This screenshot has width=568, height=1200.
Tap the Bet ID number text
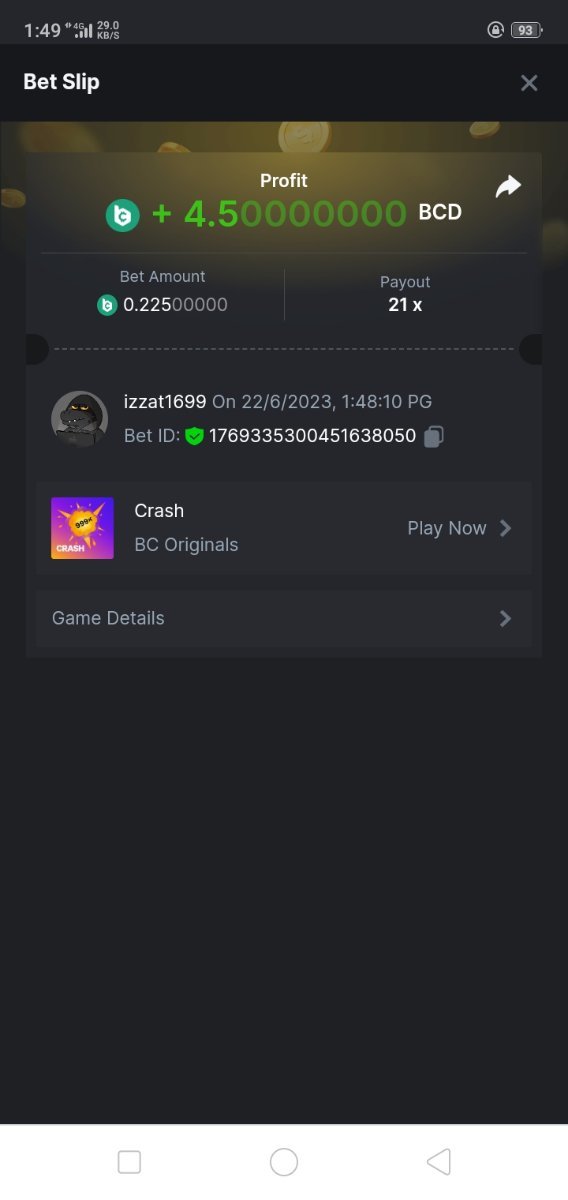[312, 436]
